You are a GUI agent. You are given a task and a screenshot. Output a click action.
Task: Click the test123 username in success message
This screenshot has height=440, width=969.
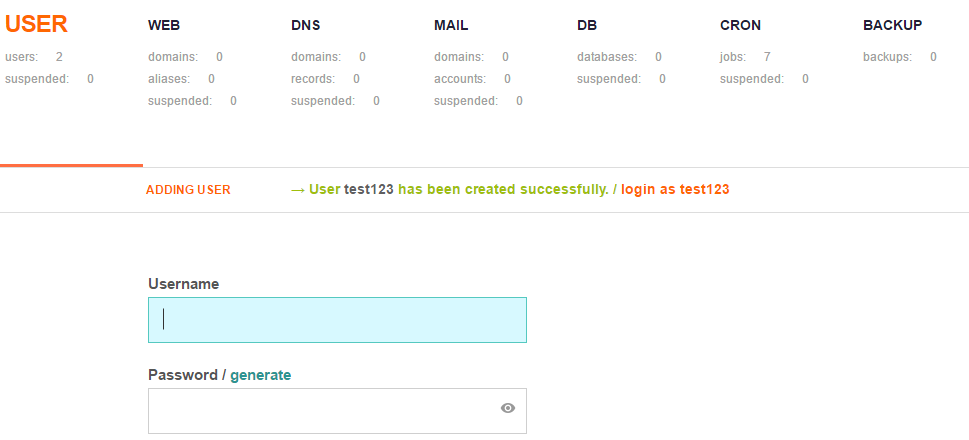(369, 190)
